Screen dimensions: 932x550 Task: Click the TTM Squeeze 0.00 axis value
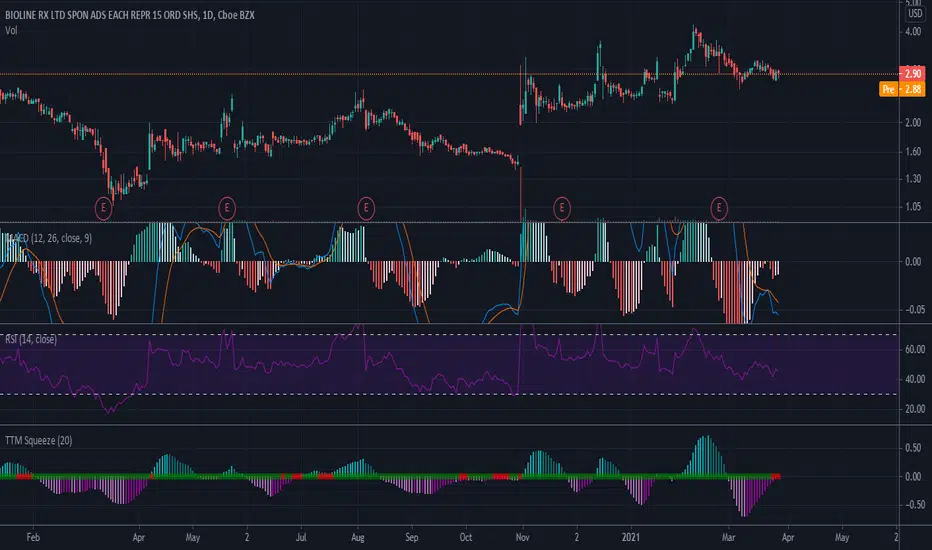pos(913,476)
